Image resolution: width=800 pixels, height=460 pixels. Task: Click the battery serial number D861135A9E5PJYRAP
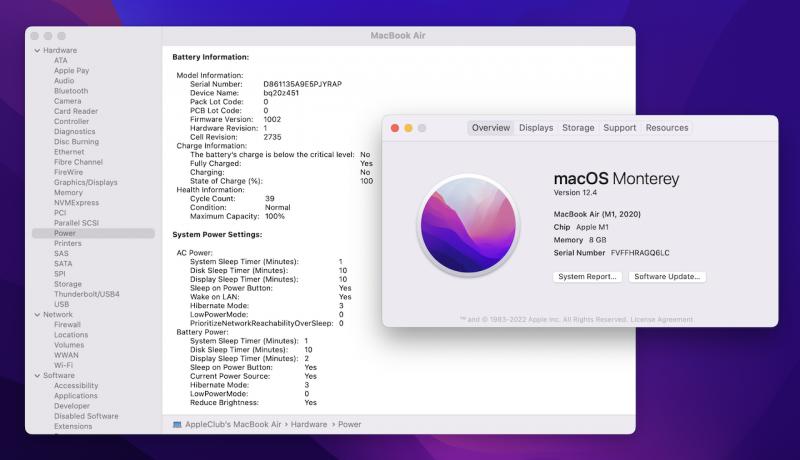tap(303, 84)
